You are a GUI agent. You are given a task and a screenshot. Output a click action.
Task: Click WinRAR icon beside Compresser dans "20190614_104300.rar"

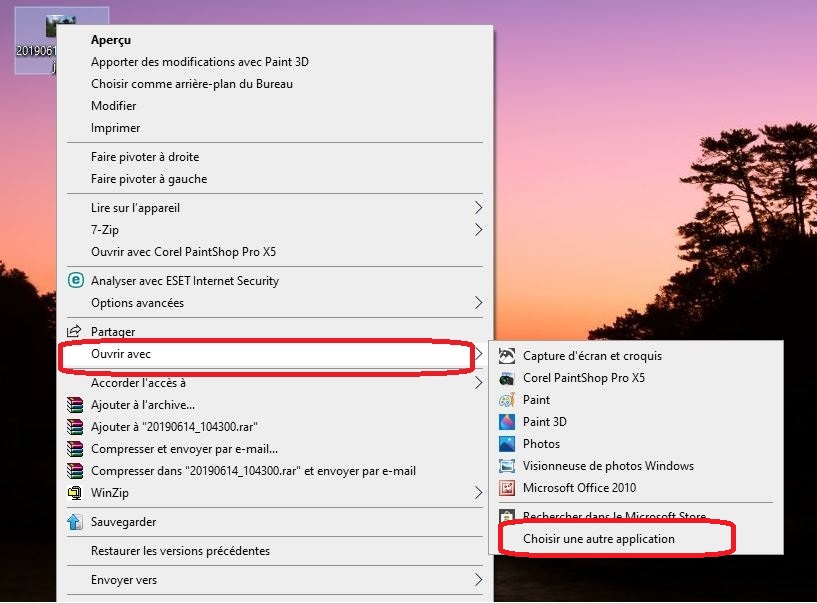point(75,471)
